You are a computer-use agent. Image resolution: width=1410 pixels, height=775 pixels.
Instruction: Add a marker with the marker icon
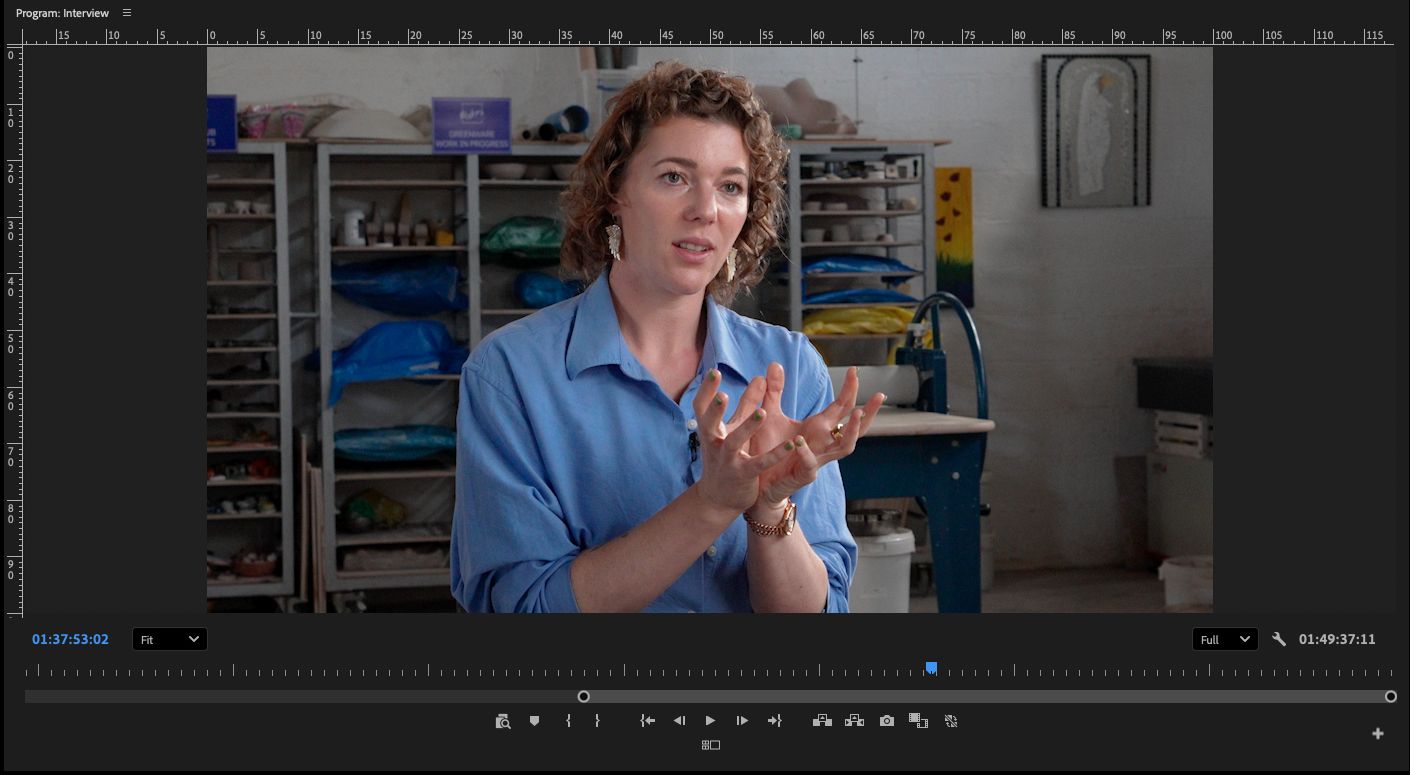534,720
